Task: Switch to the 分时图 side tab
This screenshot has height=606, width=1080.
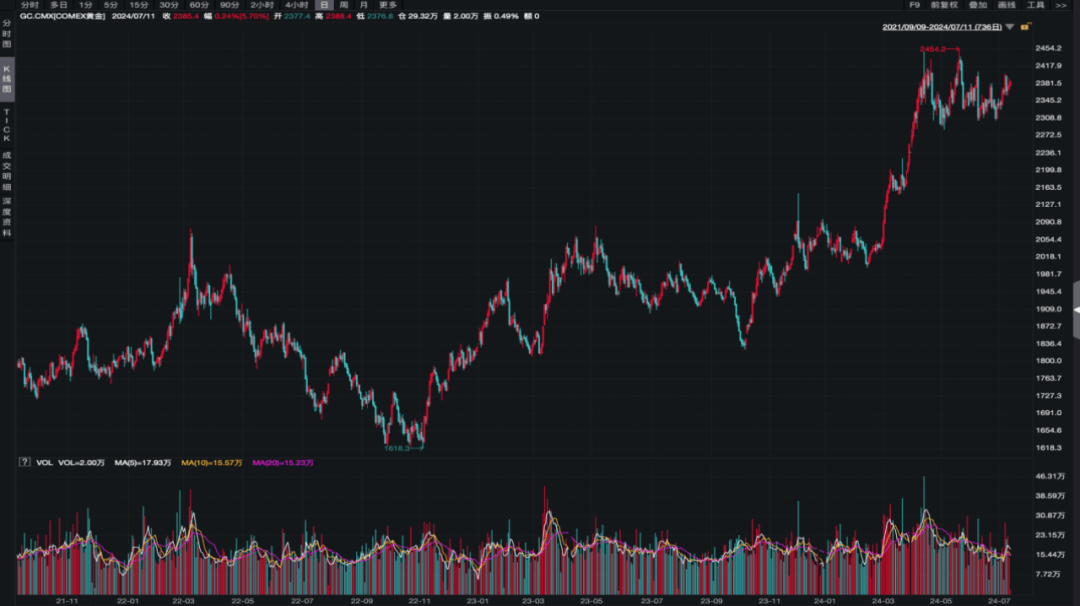Action: tap(7, 34)
